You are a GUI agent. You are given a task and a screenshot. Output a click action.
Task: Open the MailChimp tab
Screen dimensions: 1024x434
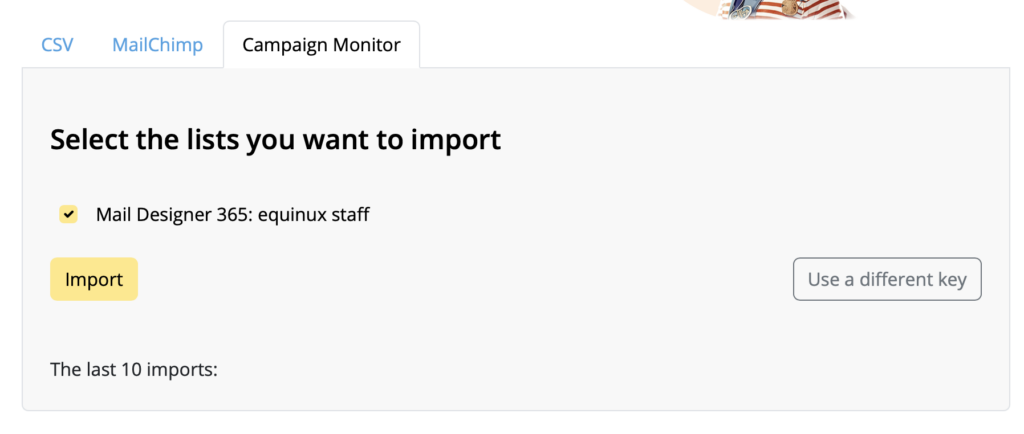[157, 45]
